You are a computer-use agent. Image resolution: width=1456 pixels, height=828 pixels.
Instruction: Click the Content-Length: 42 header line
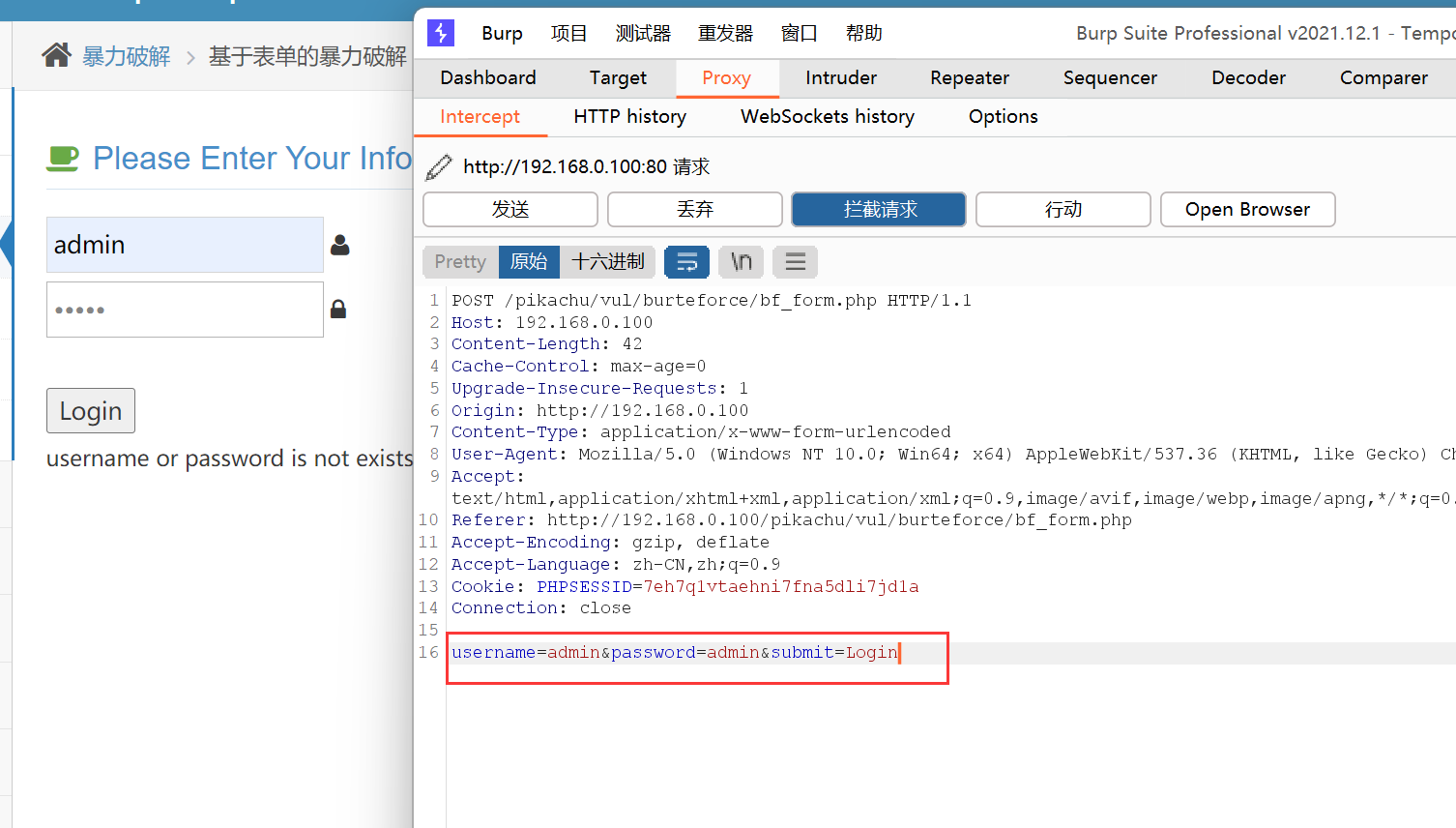tap(547, 344)
